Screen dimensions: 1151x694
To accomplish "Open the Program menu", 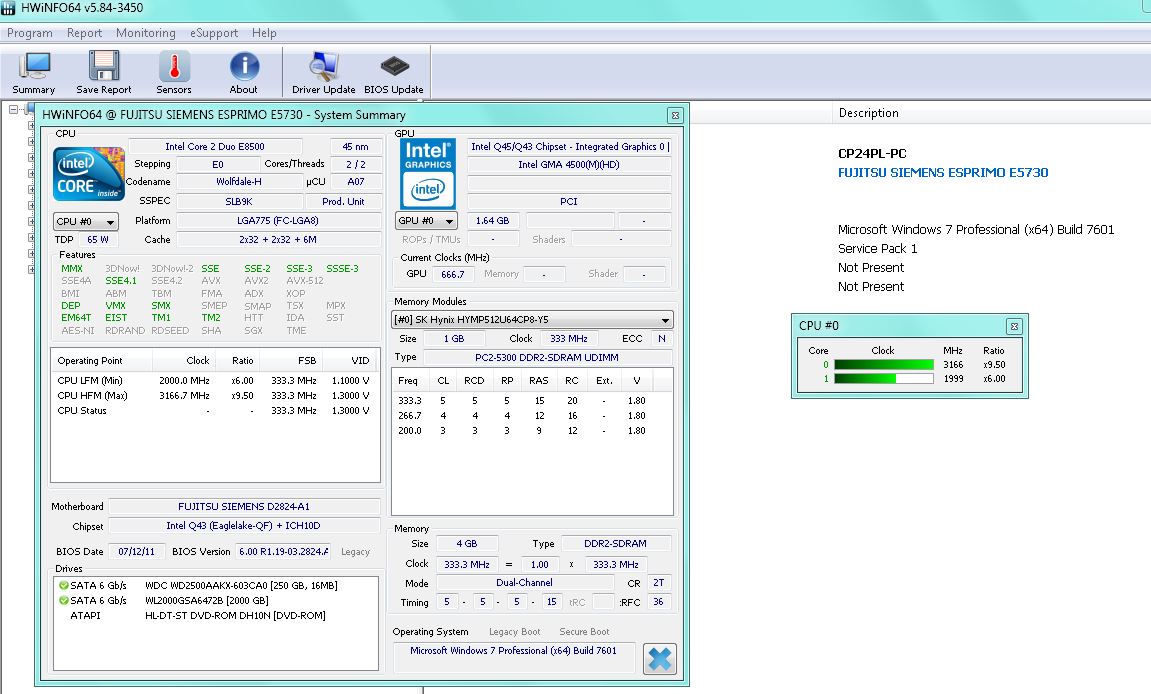I will [29, 33].
